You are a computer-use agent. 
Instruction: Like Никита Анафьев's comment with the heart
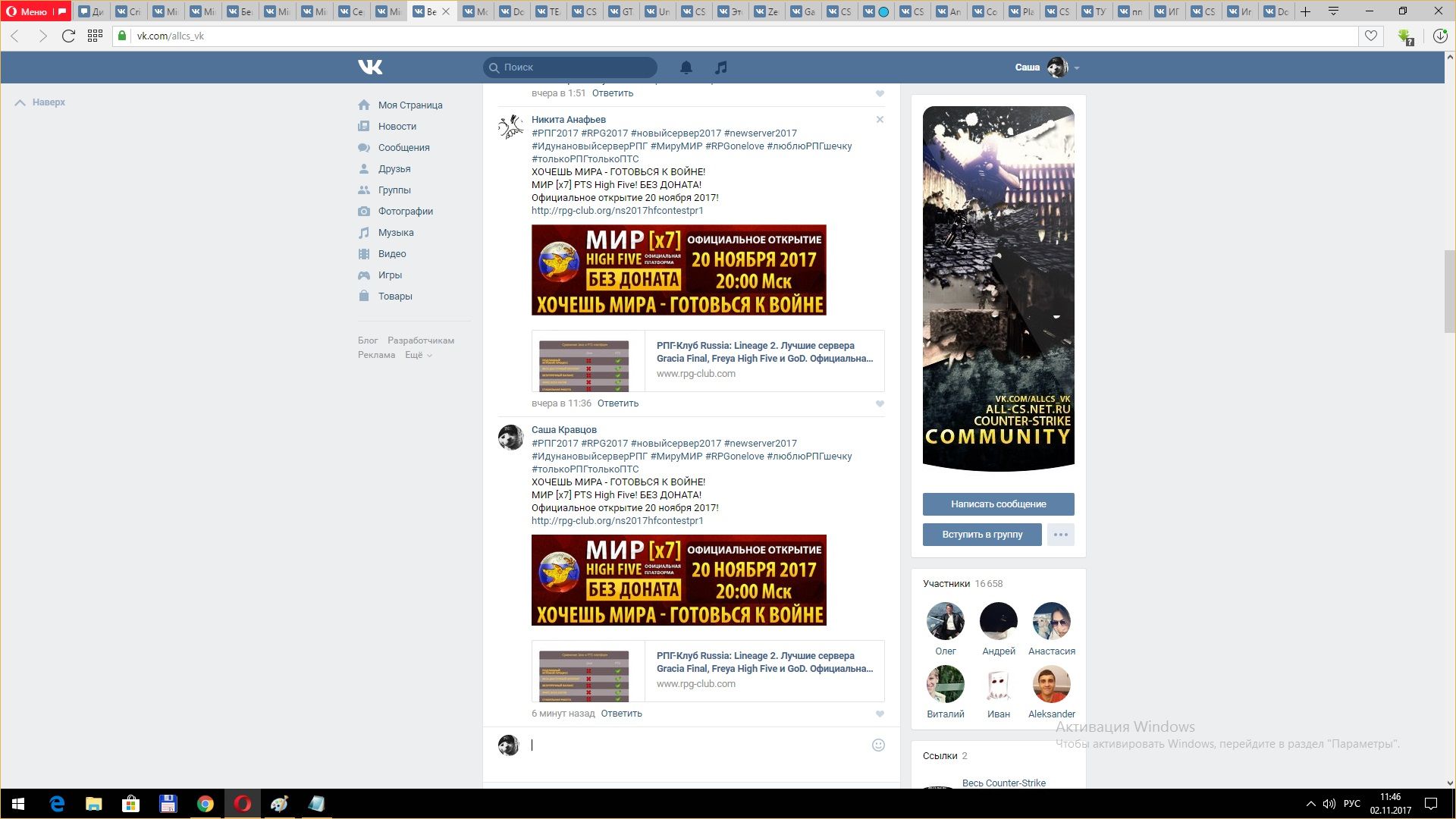click(880, 403)
